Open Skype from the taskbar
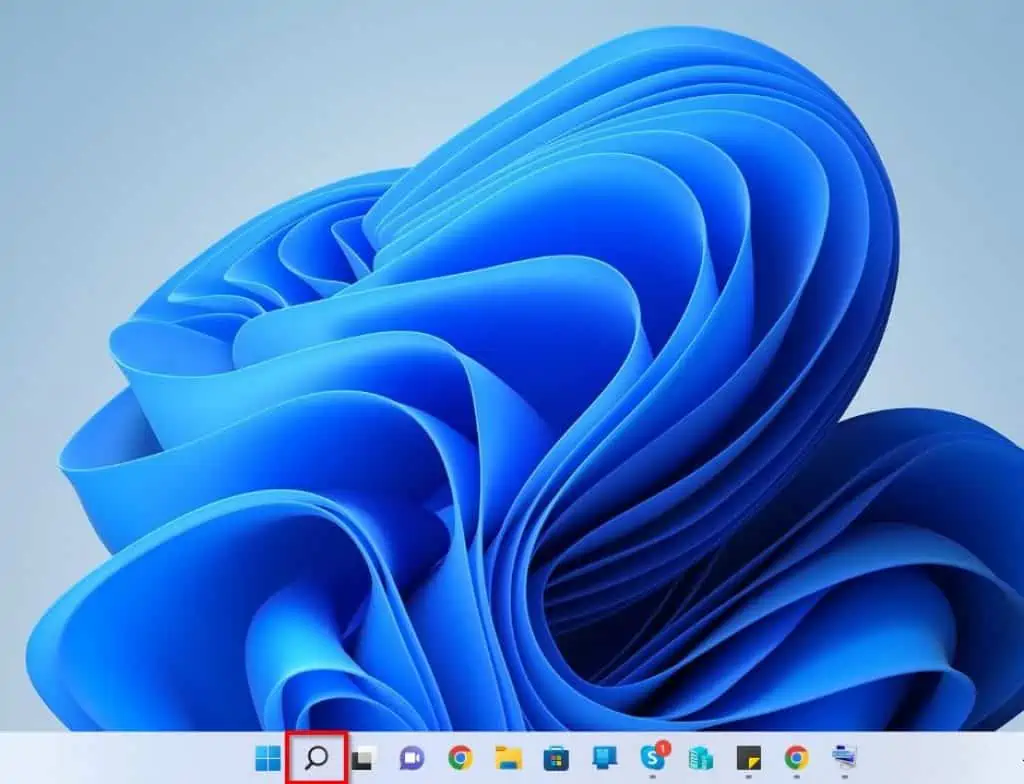1024x784 pixels. click(x=652, y=758)
